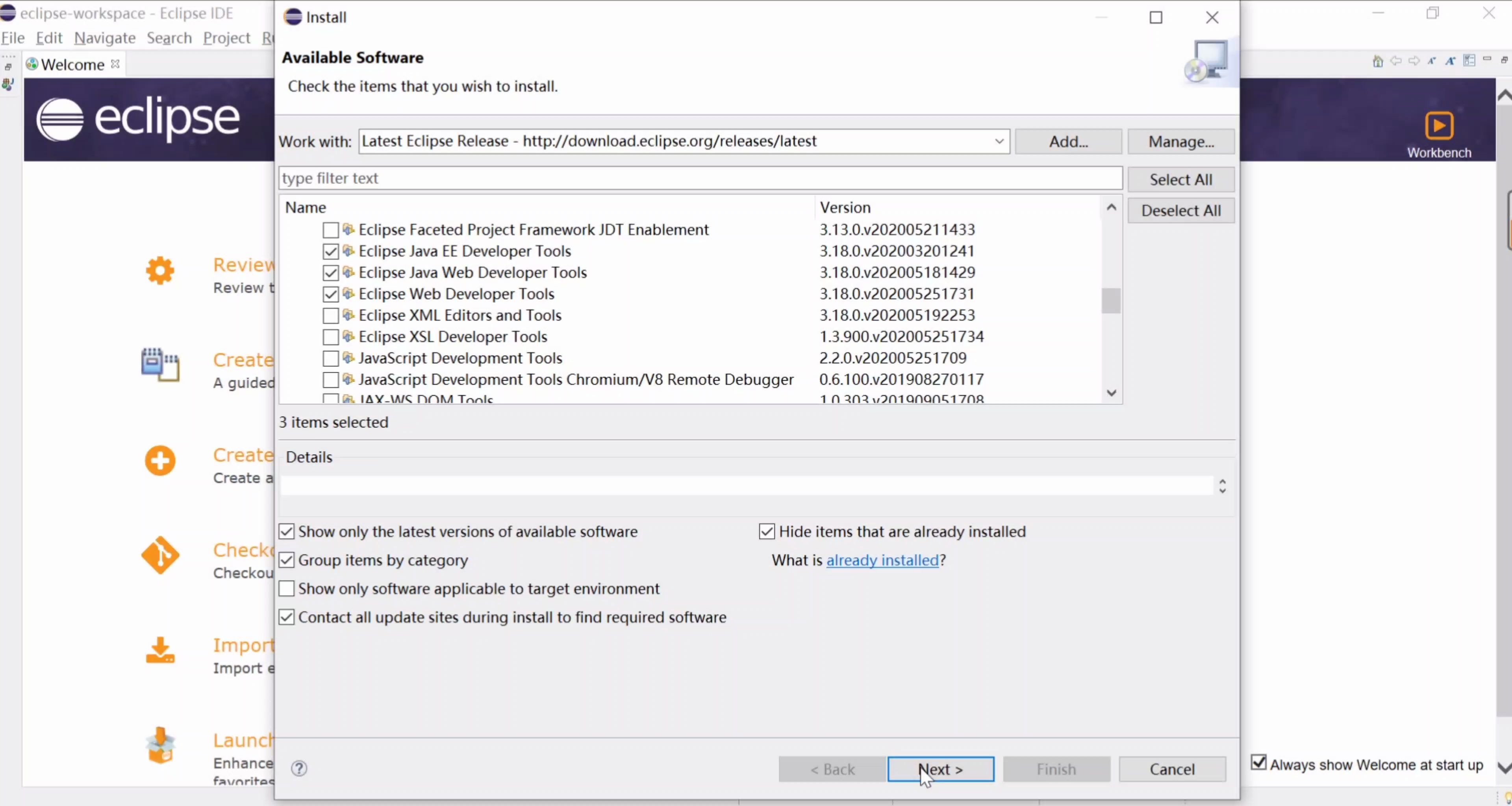Viewport: 1512px width, 806px height.
Task: Toggle Always show Welcome at start up
Action: (1258, 762)
